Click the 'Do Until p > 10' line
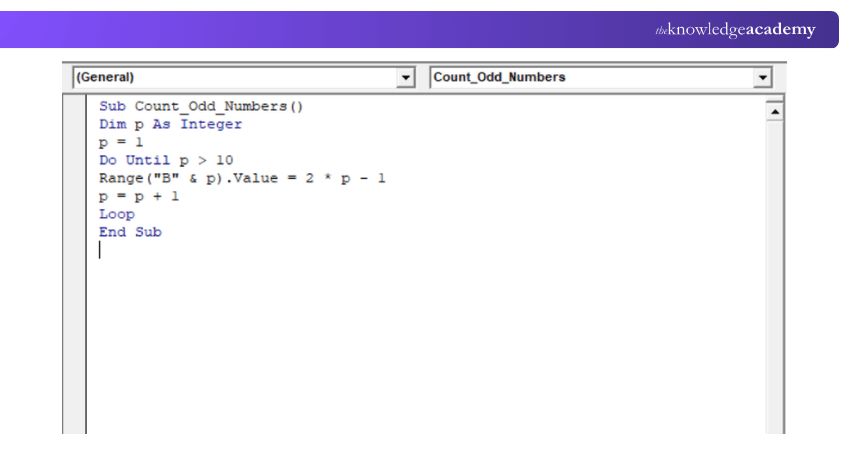850x450 pixels. [x=166, y=160]
